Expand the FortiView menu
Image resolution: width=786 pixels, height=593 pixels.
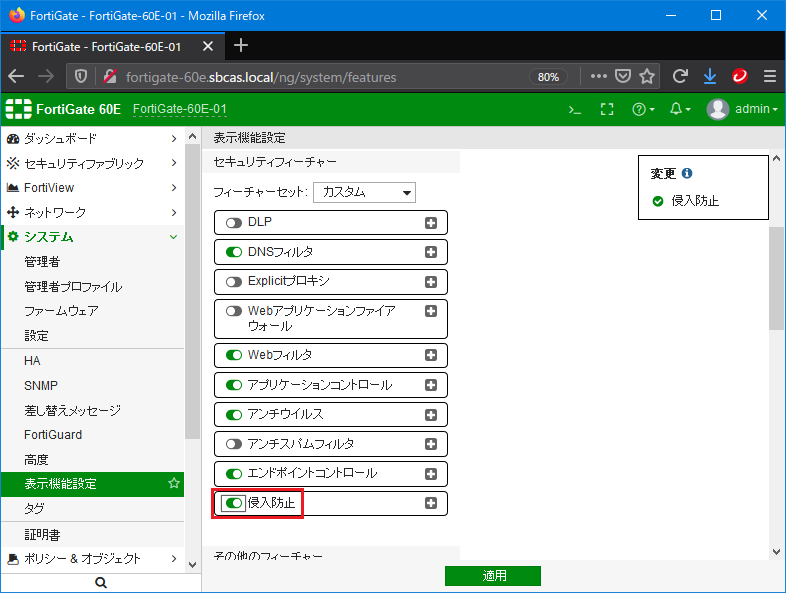pos(92,187)
